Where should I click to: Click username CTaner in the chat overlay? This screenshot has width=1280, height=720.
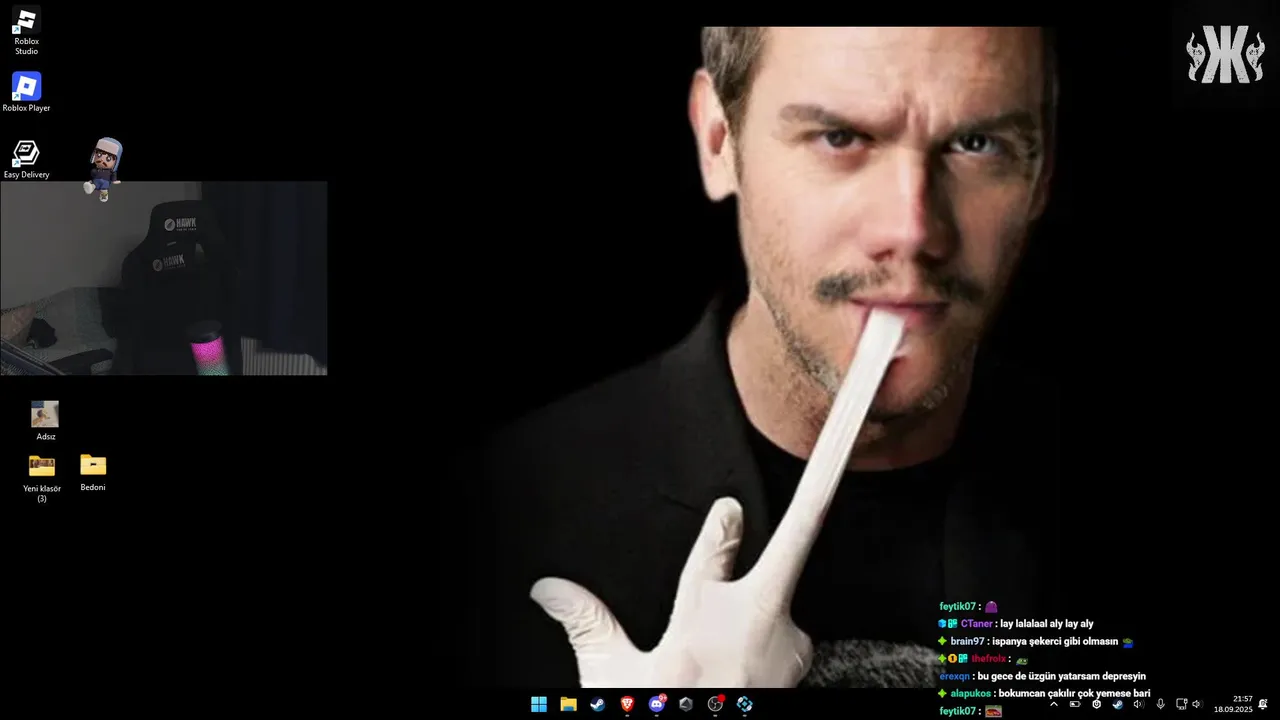pyautogui.click(x=977, y=624)
